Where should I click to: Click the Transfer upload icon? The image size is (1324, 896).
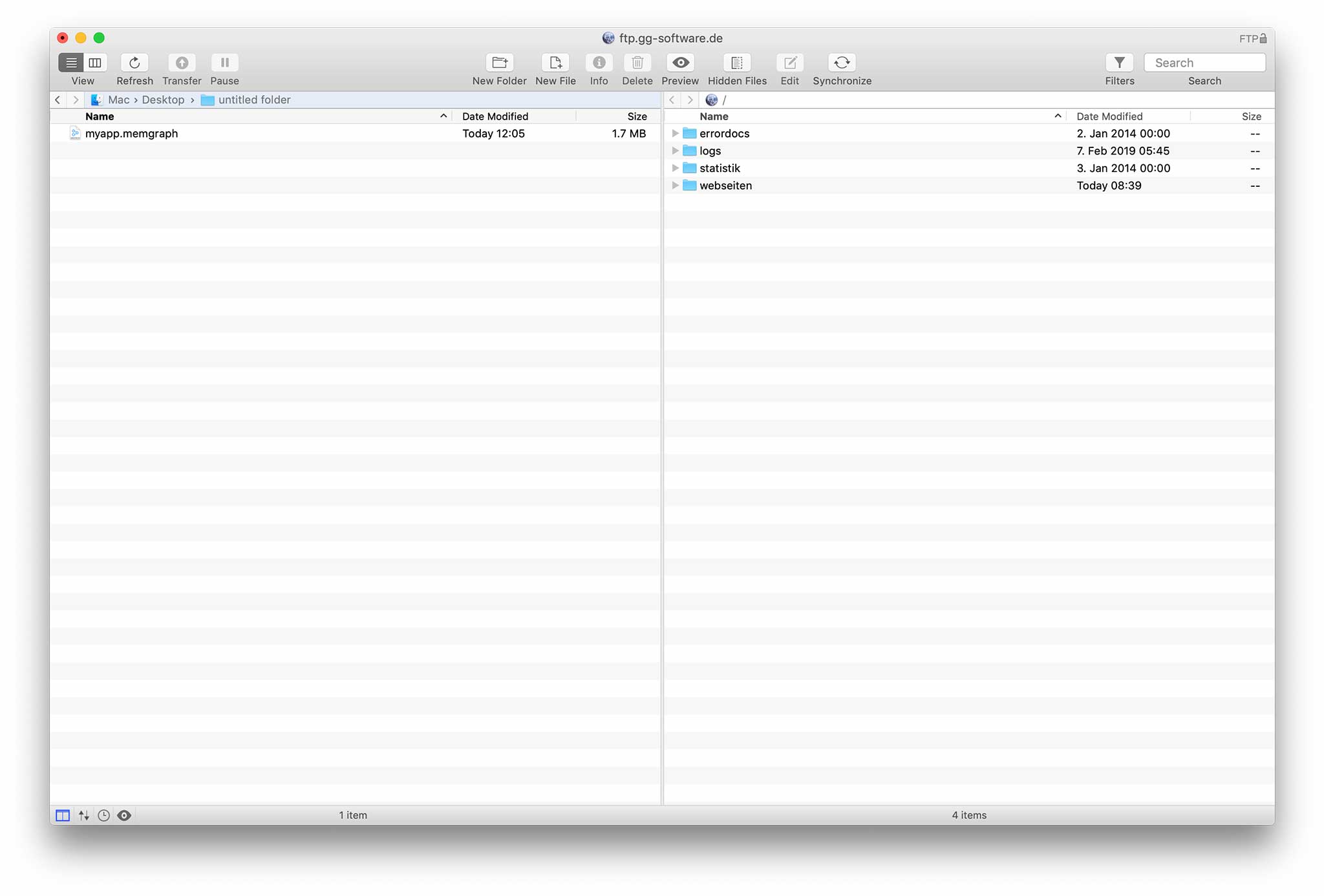[x=182, y=63]
